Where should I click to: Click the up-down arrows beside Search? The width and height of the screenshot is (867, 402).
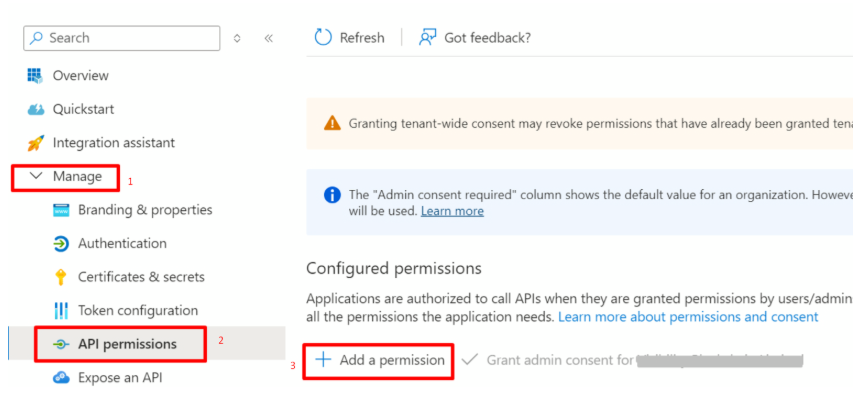tap(237, 38)
